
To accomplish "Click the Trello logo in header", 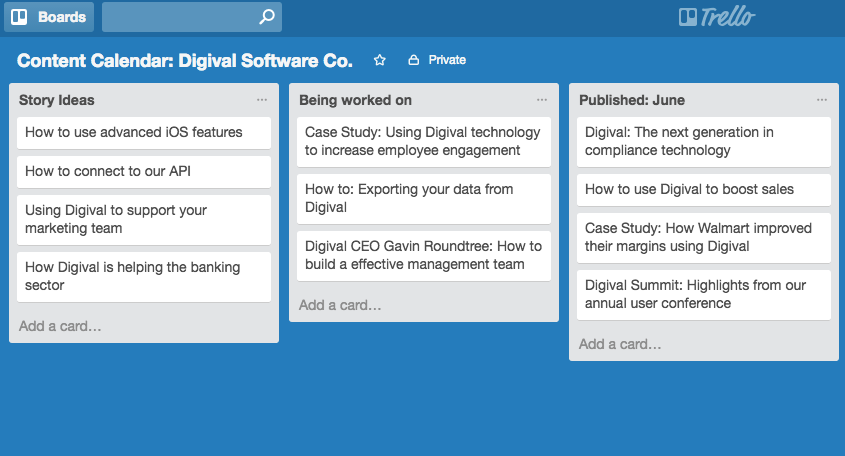I will coord(717,17).
